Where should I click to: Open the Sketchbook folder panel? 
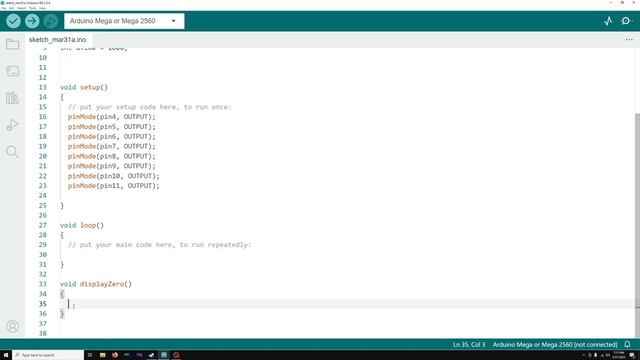[12, 44]
